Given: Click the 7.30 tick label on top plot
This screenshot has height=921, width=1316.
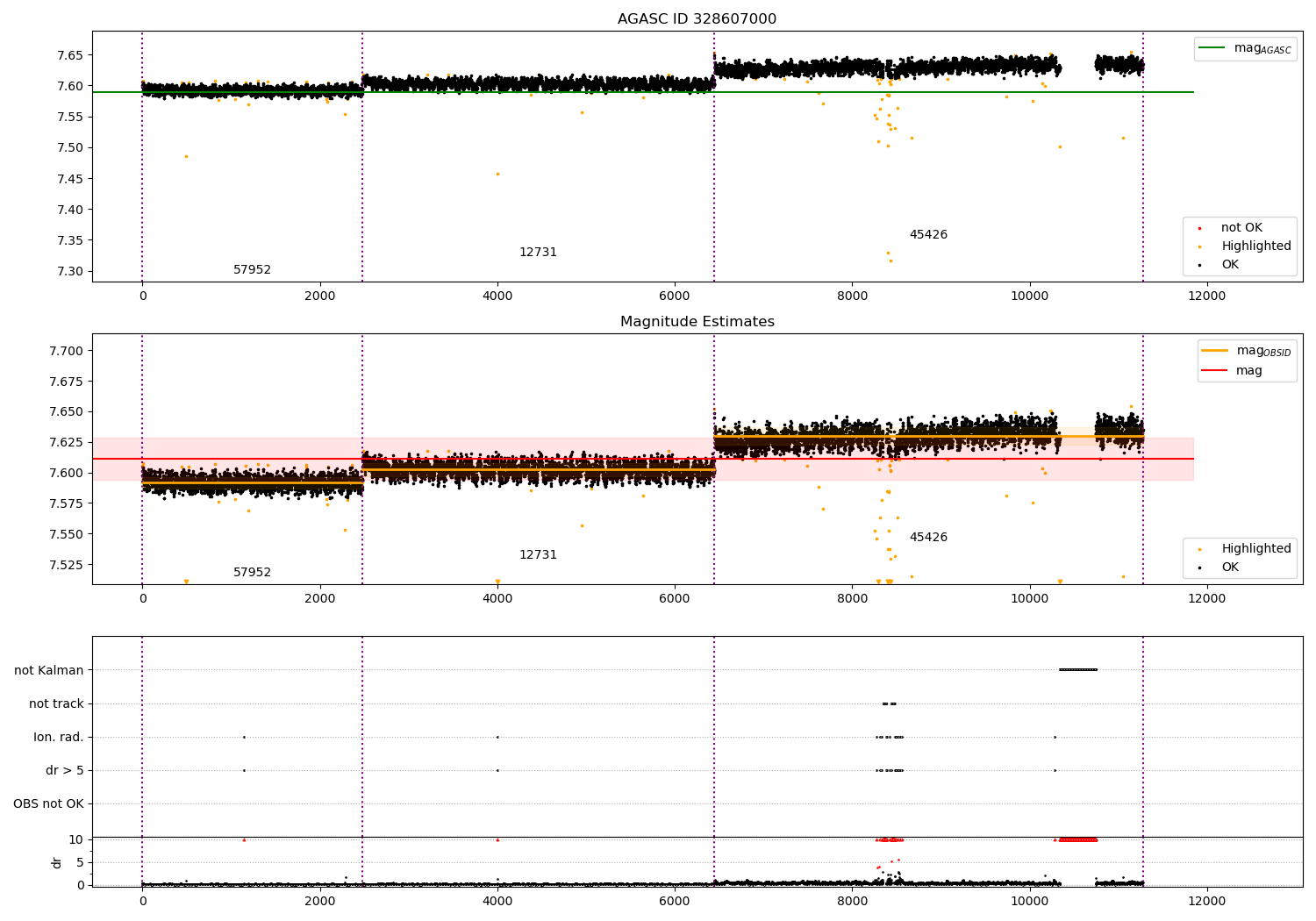Looking at the screenshot, I should [x=69, y=271].
